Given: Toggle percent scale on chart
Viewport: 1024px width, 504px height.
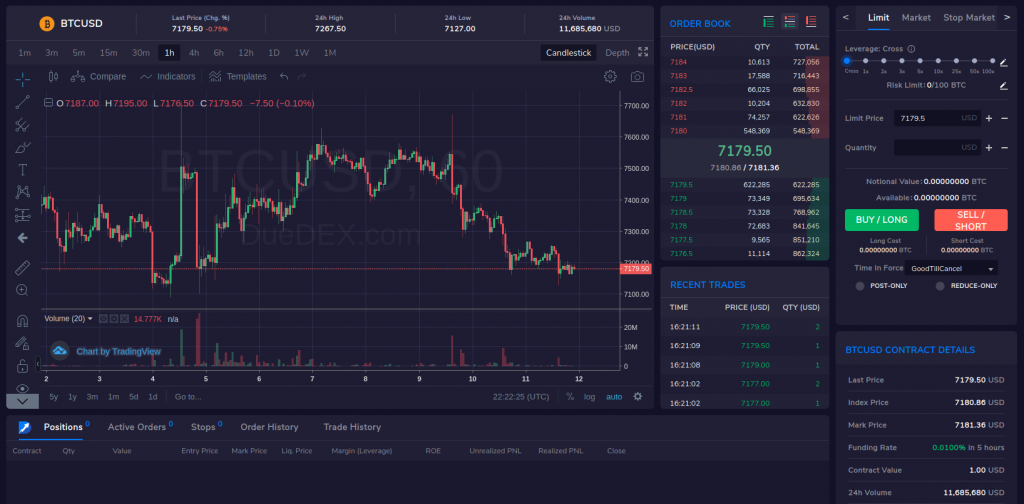Looking at the screenshot, I should coord(570,396).
